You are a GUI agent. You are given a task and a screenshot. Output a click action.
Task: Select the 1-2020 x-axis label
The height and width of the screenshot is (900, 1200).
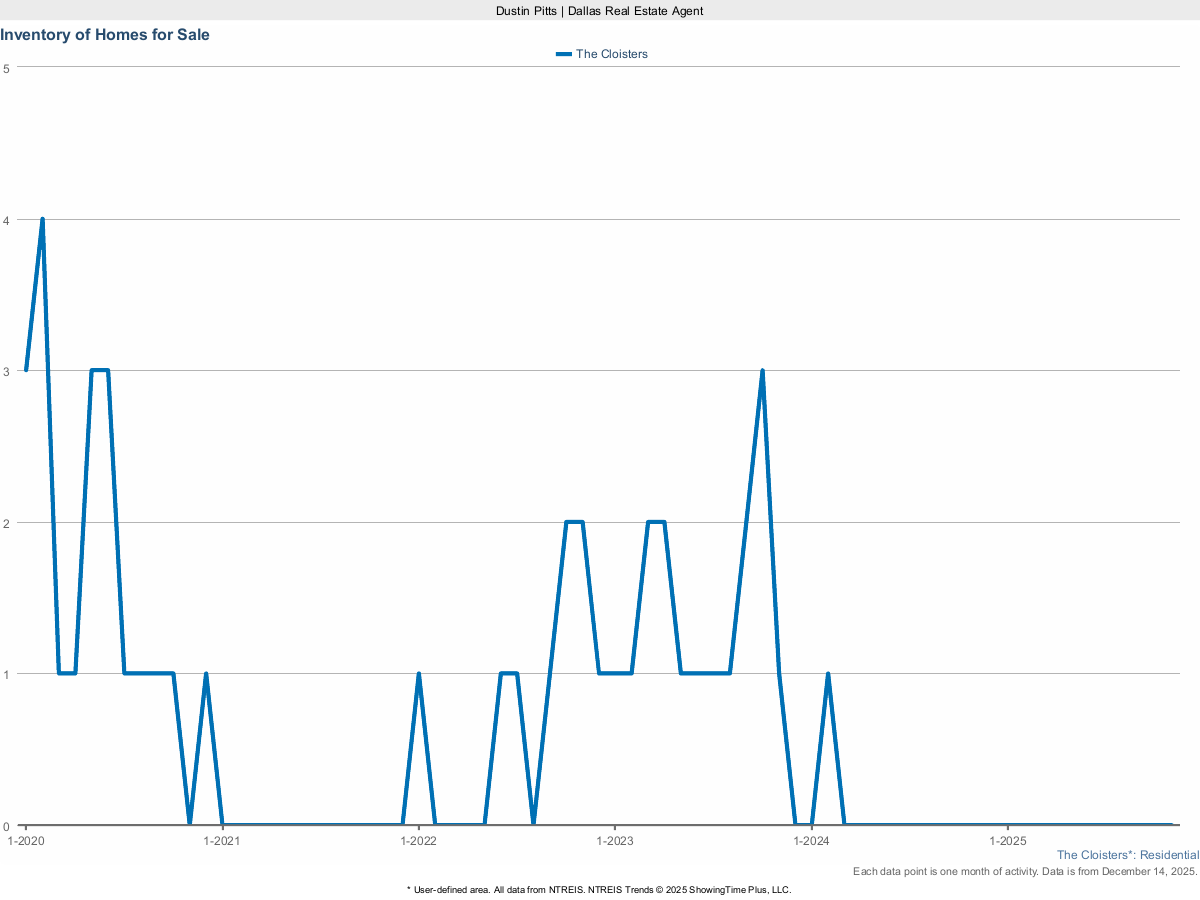(x=25, y=841)
